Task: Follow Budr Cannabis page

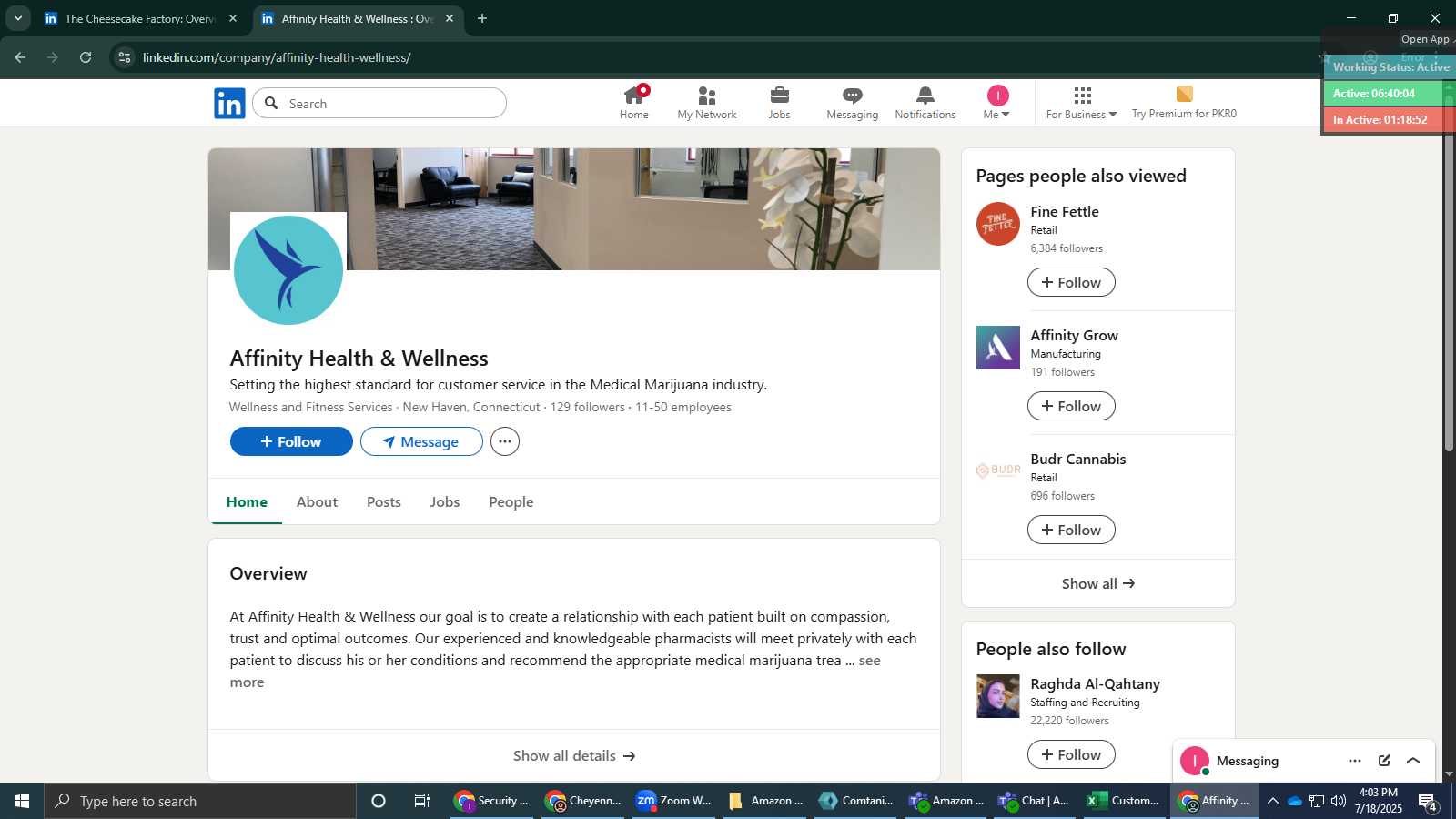Action: (x=1071, y=530)
